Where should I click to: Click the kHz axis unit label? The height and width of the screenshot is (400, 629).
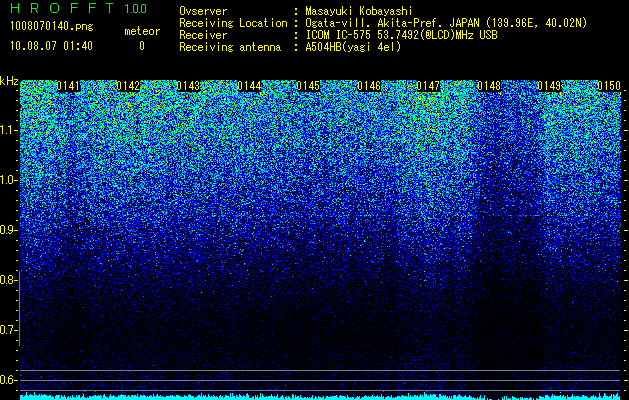click(x=9, y=81)
